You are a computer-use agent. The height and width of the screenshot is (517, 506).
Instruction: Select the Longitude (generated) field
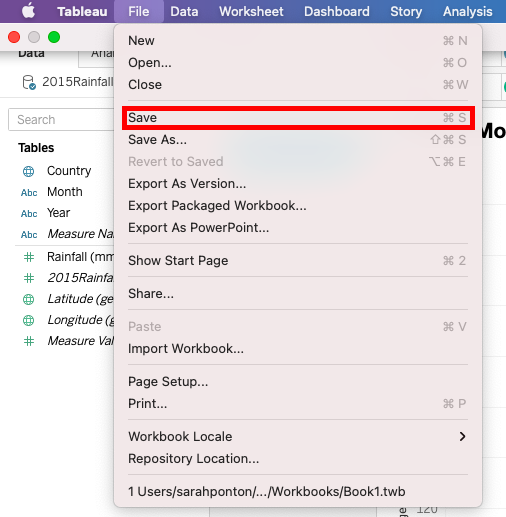pyautogui.click(x=81, y=320)
